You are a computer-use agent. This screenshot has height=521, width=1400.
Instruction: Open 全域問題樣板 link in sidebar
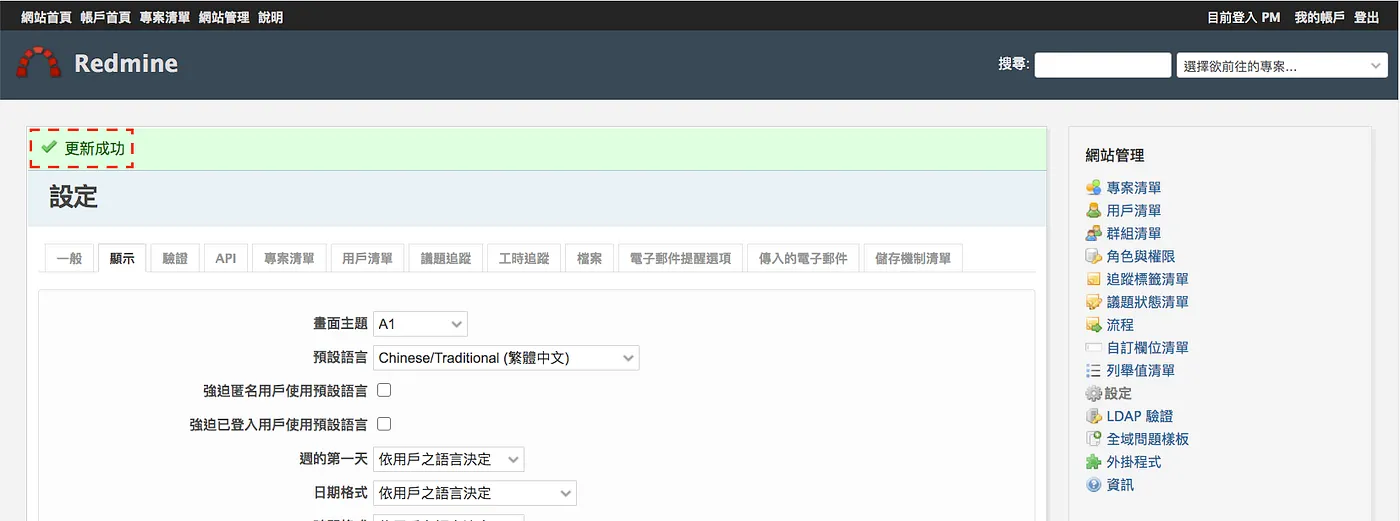[1148, 439]
